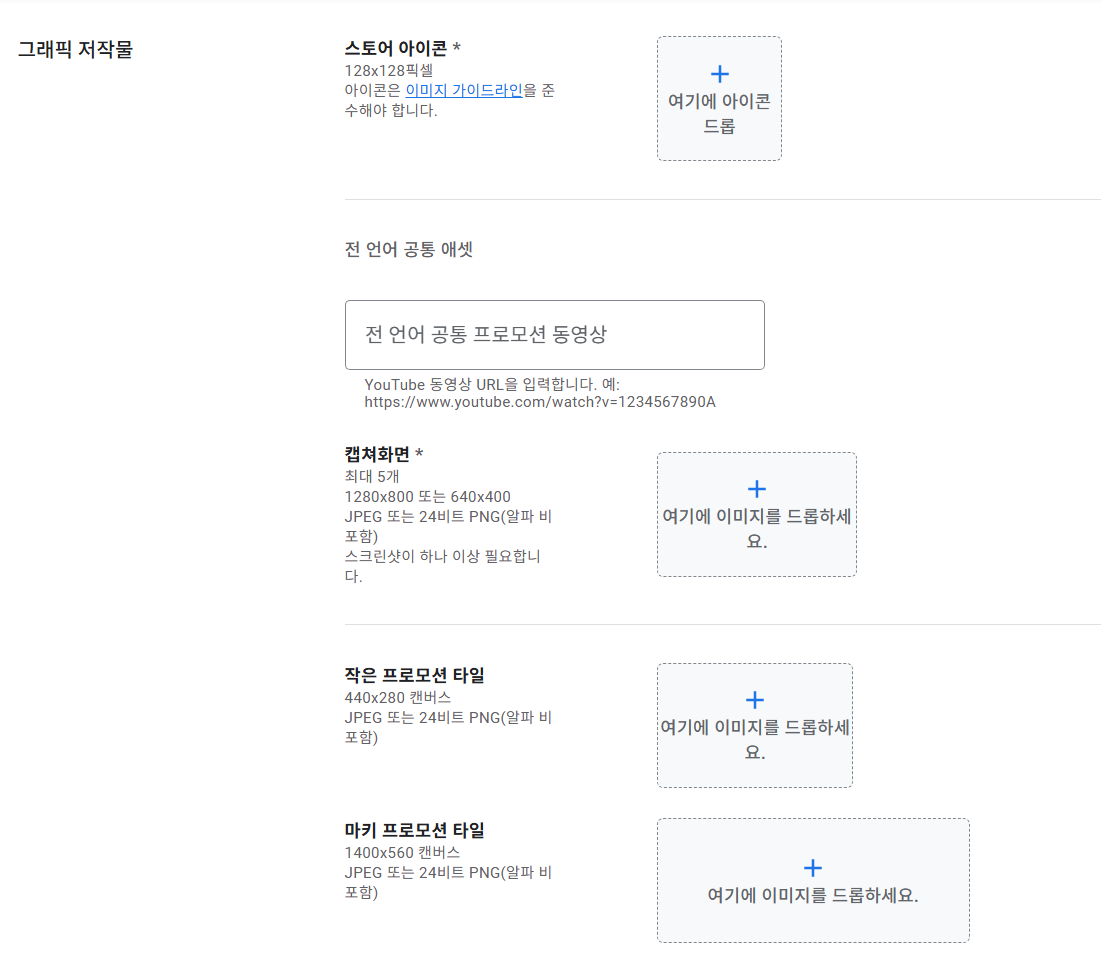
Task: Click the 마키 프로모션 타일 upload box
Action: (x=812, y=880)
